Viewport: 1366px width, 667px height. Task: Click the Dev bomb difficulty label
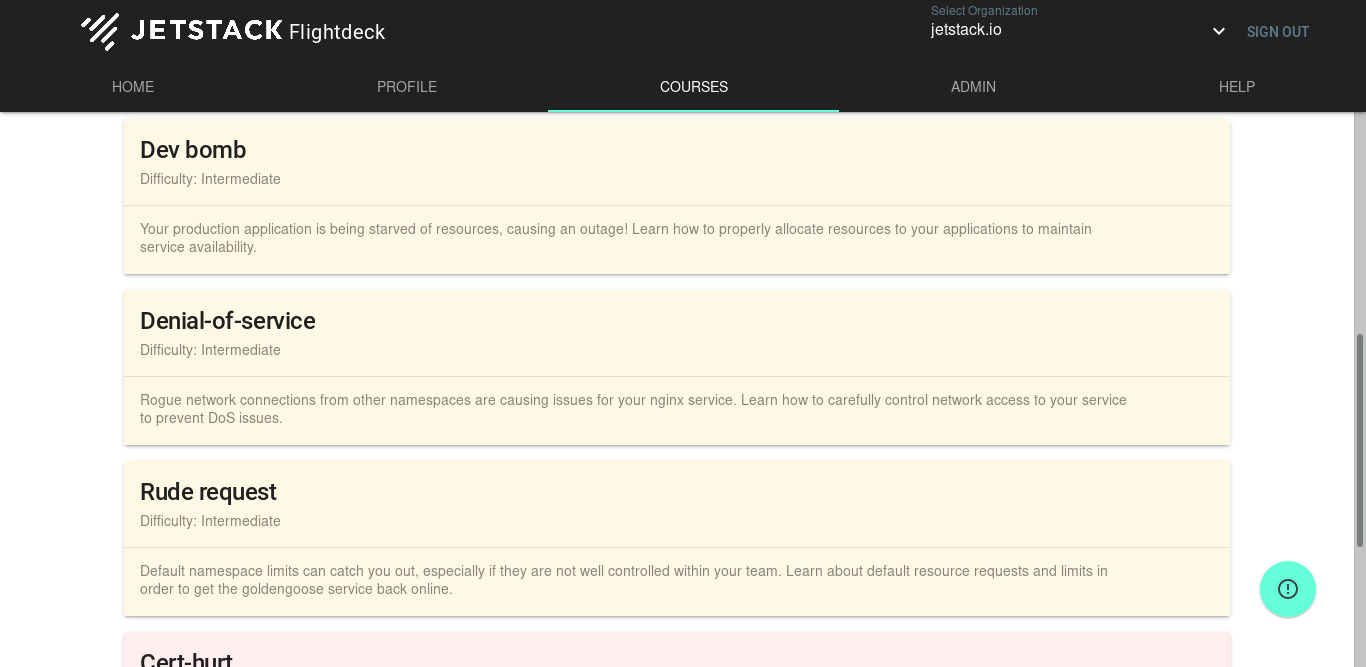click(x=210, y=179)
